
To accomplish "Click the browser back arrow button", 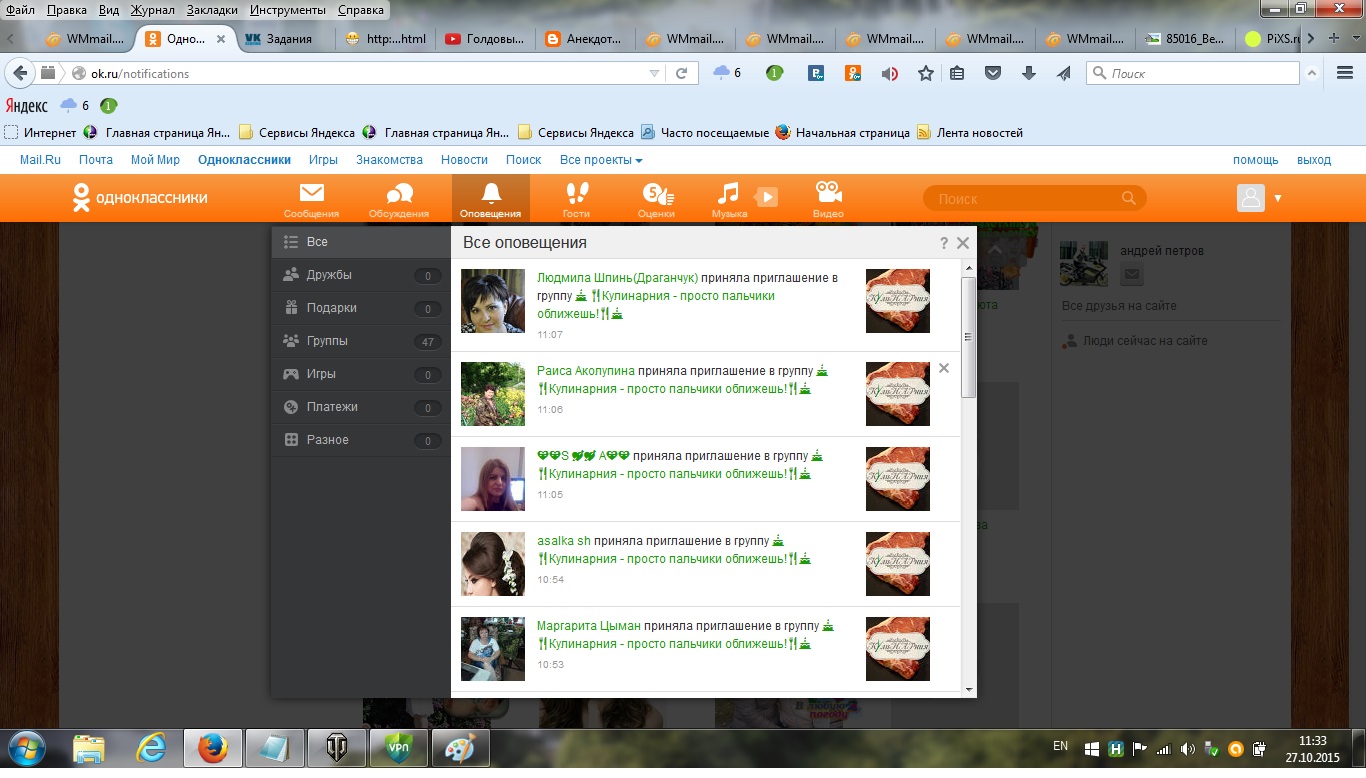I will (x=20, y=73).
